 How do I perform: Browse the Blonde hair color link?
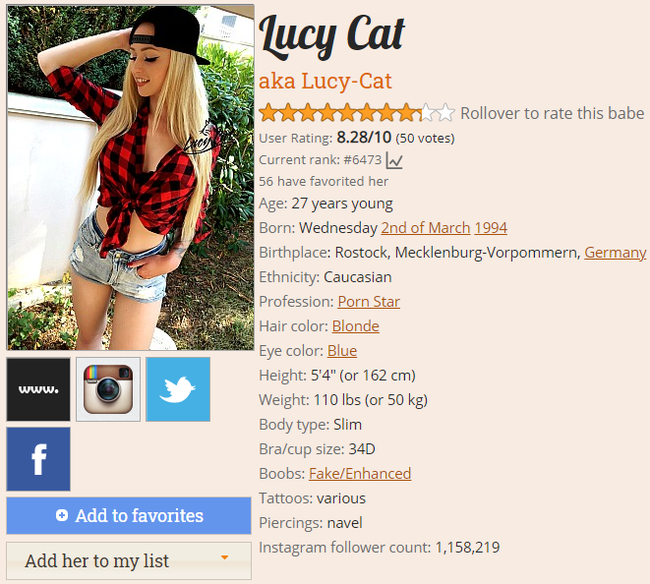pyautogui.click(x=355, y=326)
